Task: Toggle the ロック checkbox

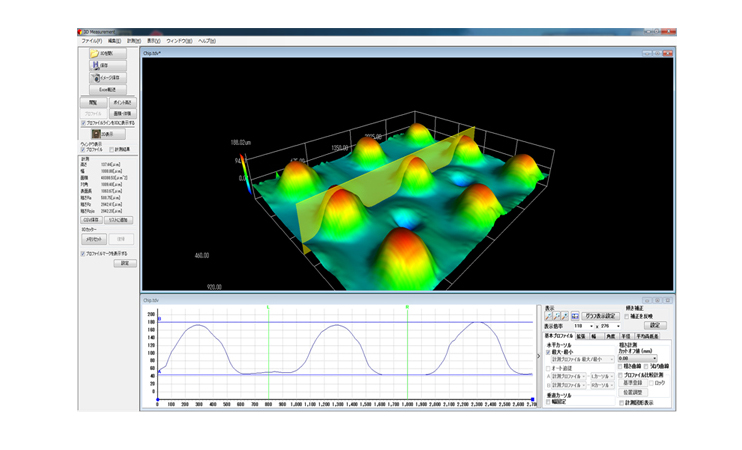Action: 651,383
